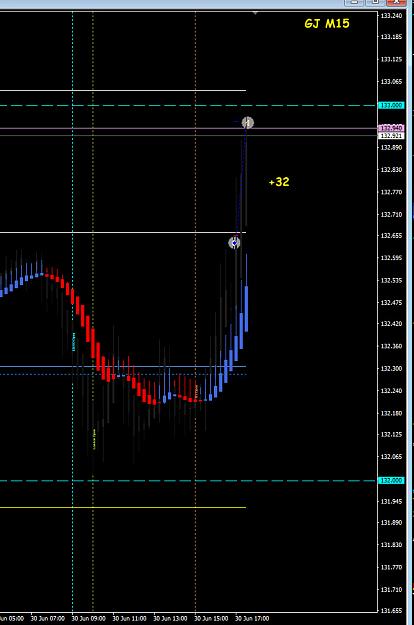Click the cyan 133.000 price tag
Image resolution: width=414 pixels, height=625 pixels.
[391, 105]
